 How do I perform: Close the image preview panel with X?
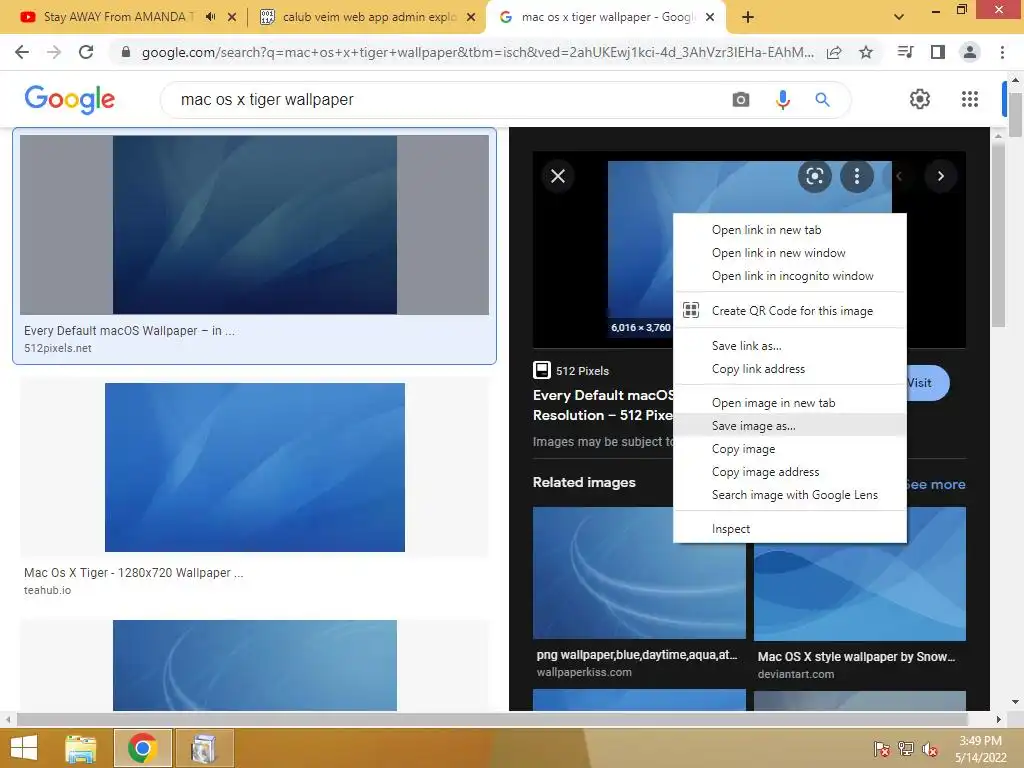coord(558,176)
